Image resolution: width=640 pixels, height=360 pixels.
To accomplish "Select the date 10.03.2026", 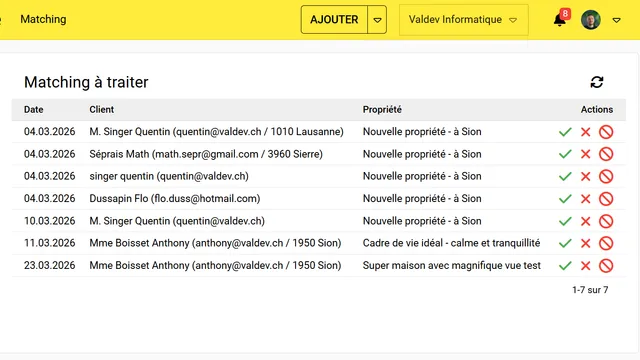I will click(x=49, y=221).
